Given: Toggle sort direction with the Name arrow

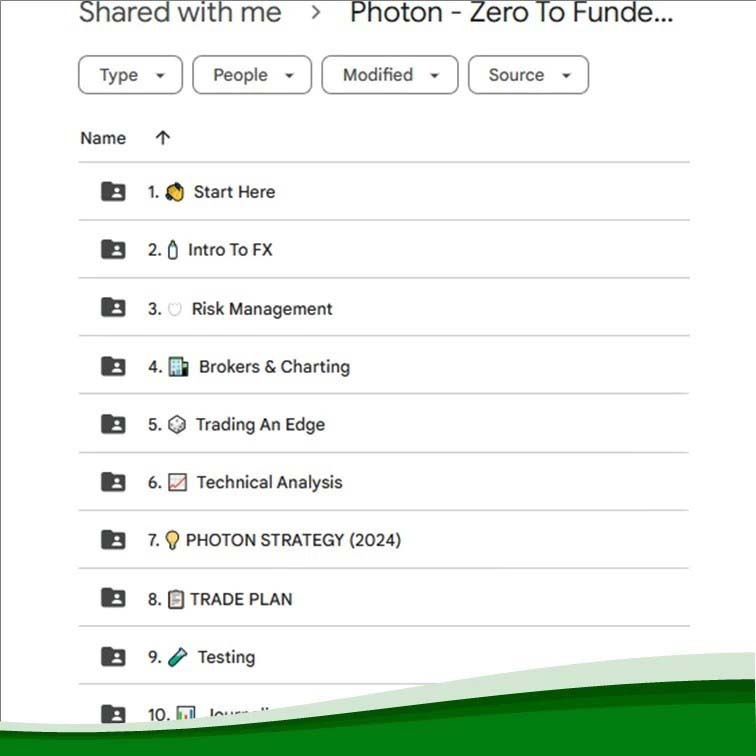Looking at the screenshot, I should 162,138.
